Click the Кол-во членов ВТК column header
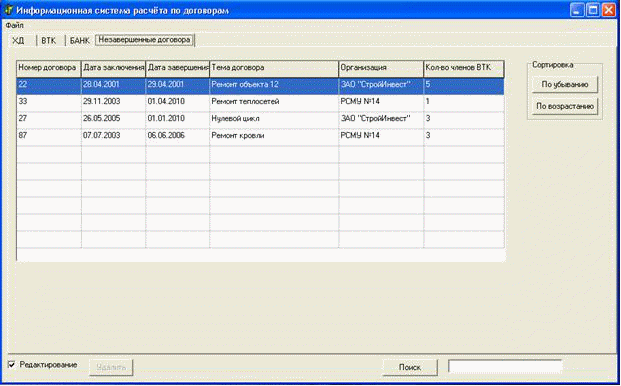Screen dimensions: 621x386 [x=464, y=69]
